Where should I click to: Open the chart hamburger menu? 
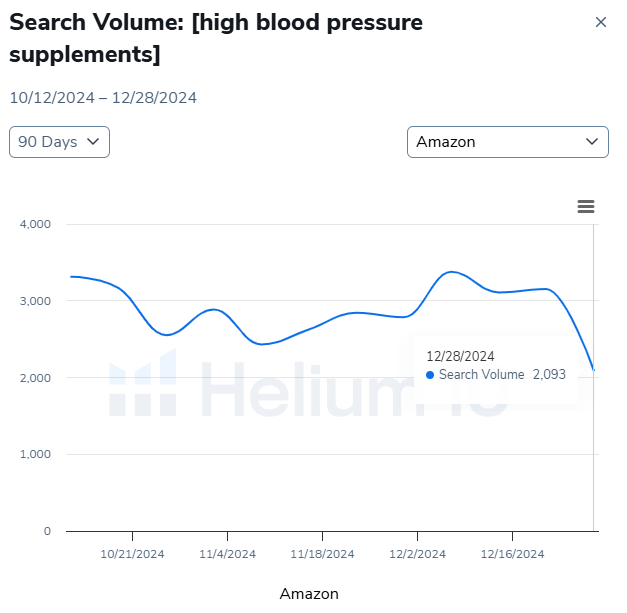coord(586,206)
